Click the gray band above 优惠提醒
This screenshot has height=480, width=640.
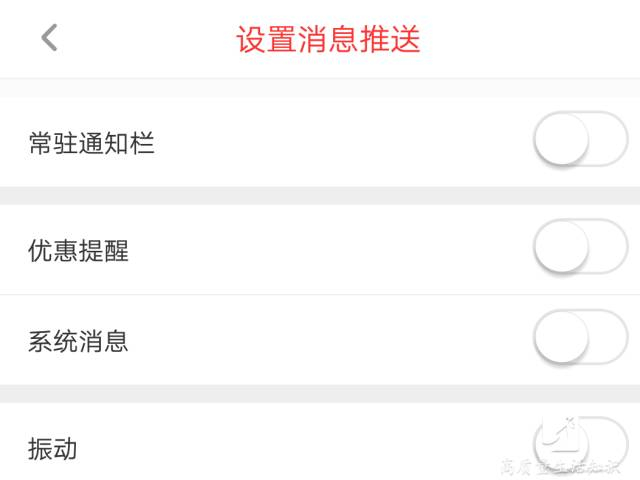(320, 194)
